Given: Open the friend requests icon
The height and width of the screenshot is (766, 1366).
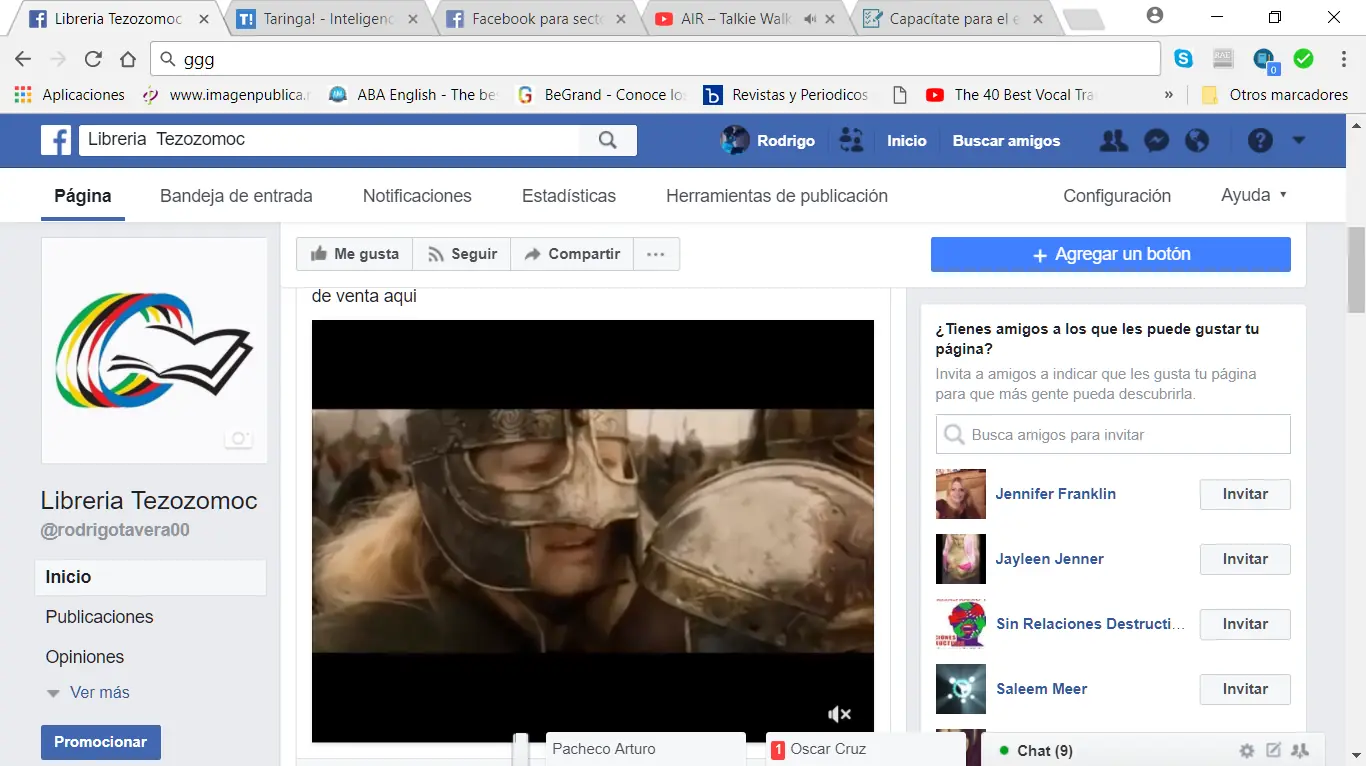Looking at the screenshot, I should point(1113,141).
